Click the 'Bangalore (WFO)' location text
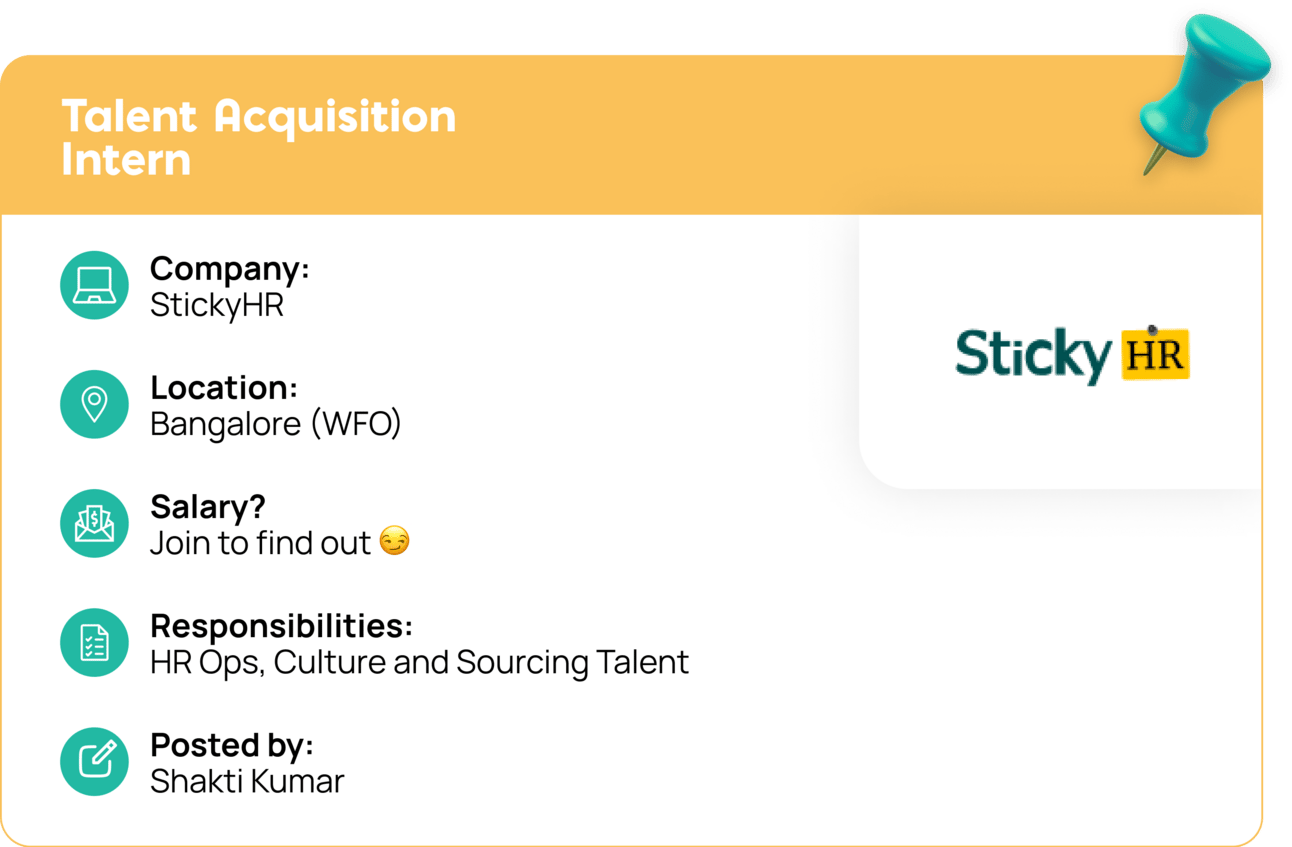The height and width of the screenshot is (847, 1292). (275, 424)
